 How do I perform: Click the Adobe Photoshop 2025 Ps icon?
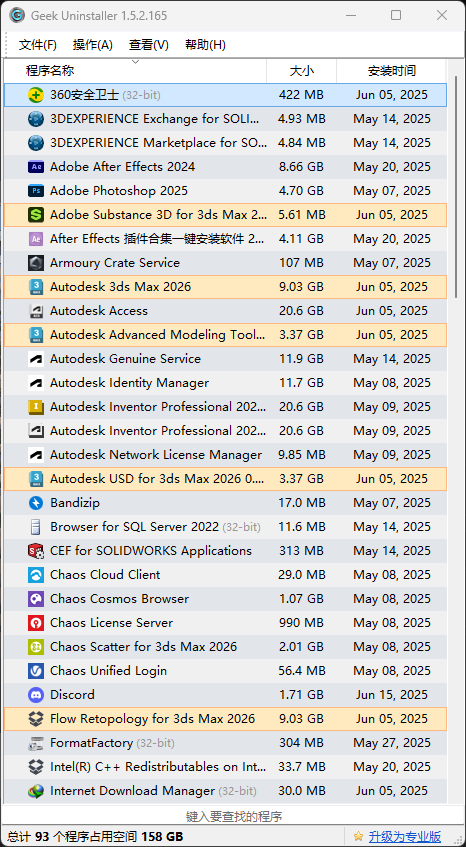click(36, 191)
